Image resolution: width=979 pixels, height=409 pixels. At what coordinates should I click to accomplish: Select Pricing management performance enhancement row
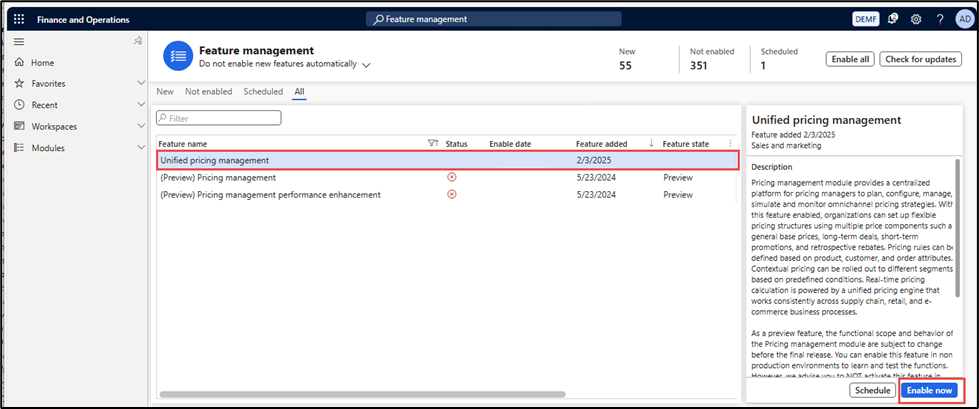point(446,194)
